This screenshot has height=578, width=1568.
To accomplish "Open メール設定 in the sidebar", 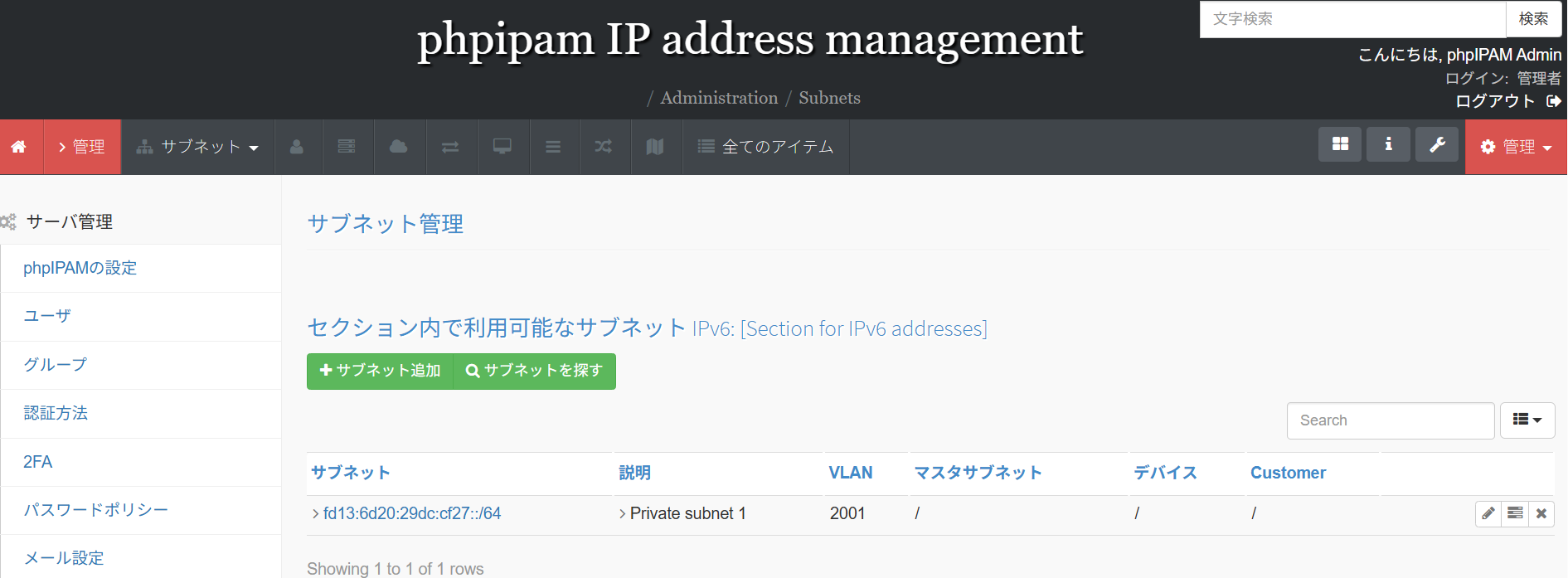I will point(64,558).
